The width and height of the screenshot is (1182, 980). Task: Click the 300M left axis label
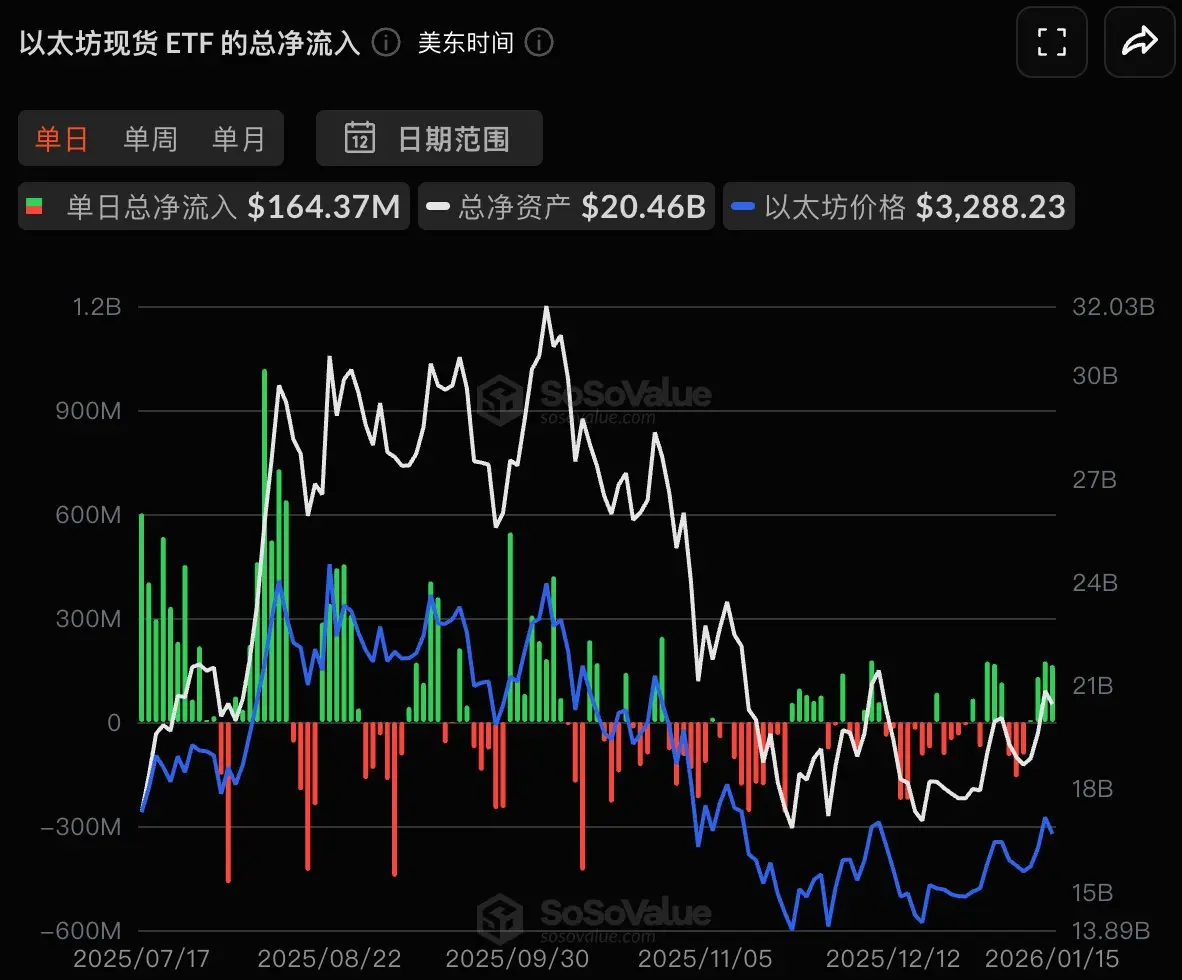click(88, 619)
